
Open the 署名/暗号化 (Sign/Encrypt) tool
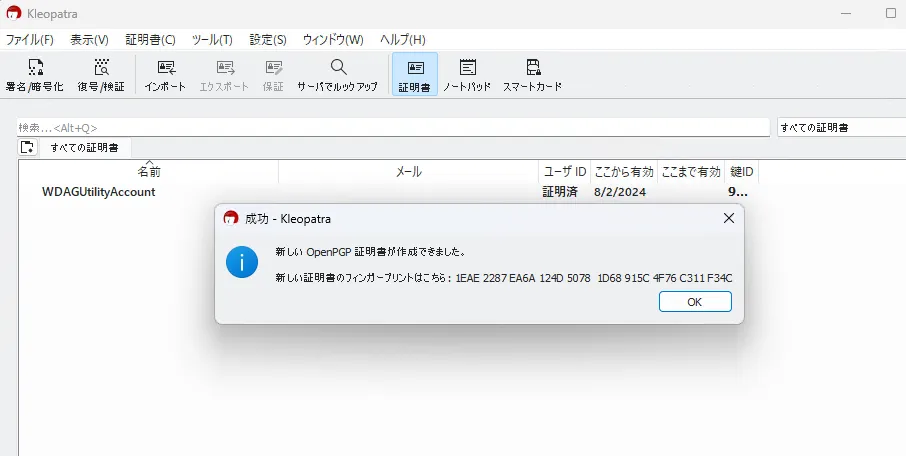[x=34, y=75]
